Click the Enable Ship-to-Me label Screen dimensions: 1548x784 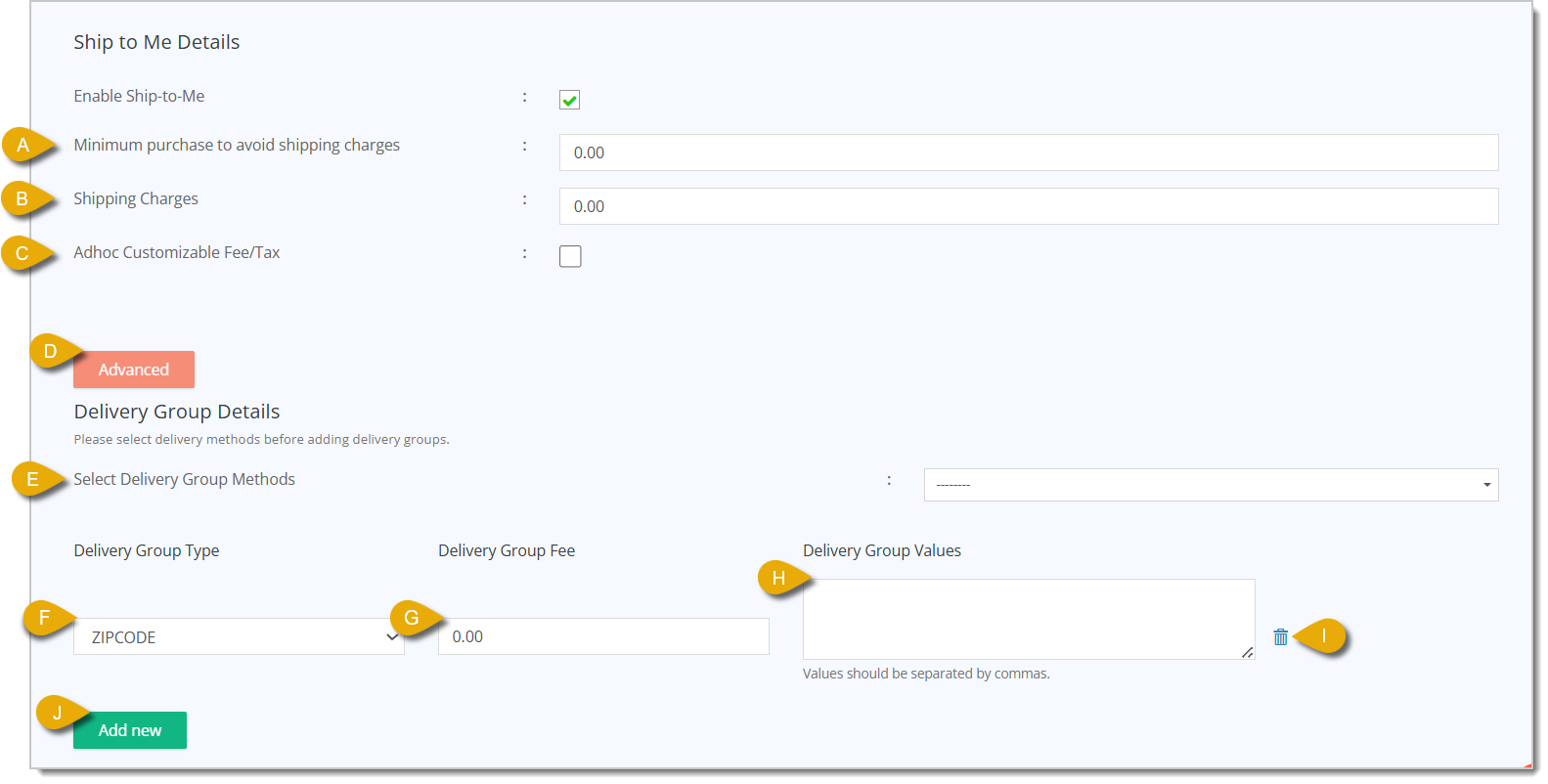click(139, 96)
